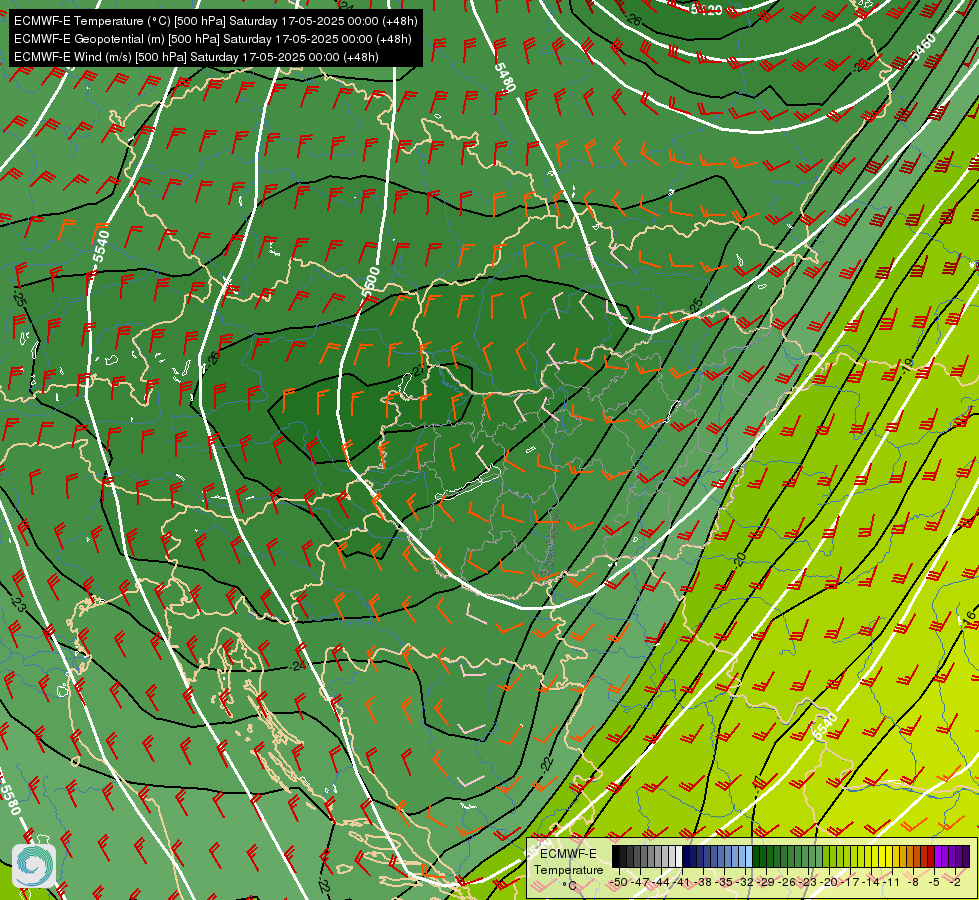Click the -35 legend tick label
The width and height of the screenshot is (979, 900).
(724, 882)
